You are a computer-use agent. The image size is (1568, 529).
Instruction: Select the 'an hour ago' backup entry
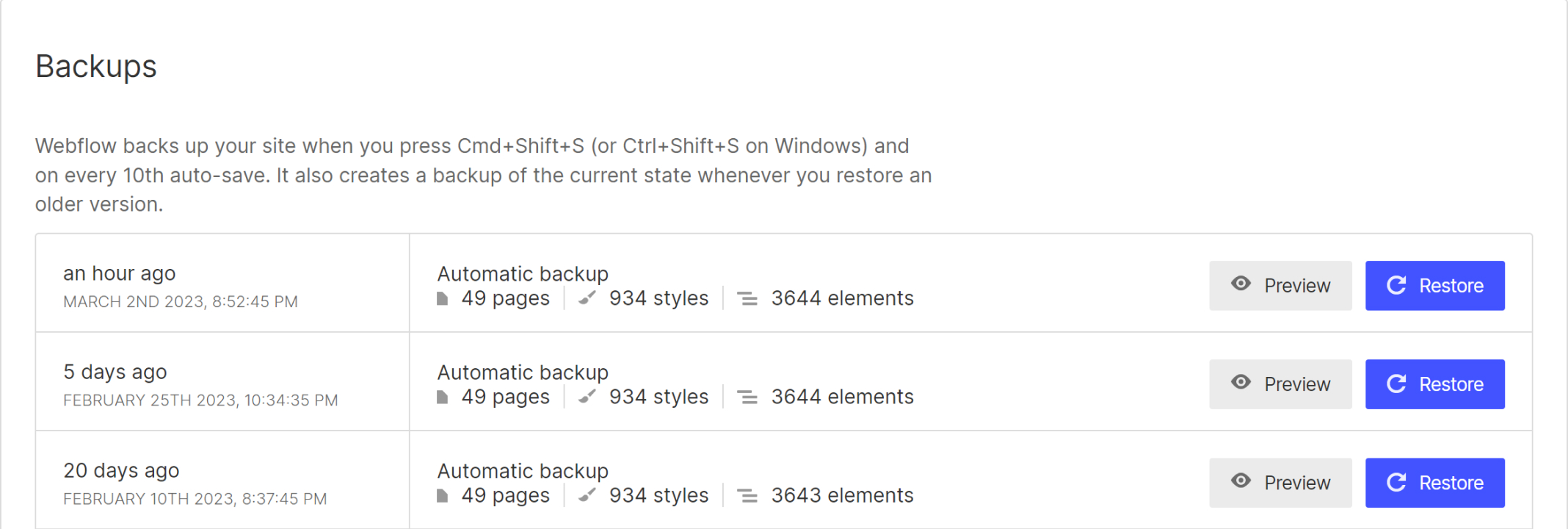120,273
